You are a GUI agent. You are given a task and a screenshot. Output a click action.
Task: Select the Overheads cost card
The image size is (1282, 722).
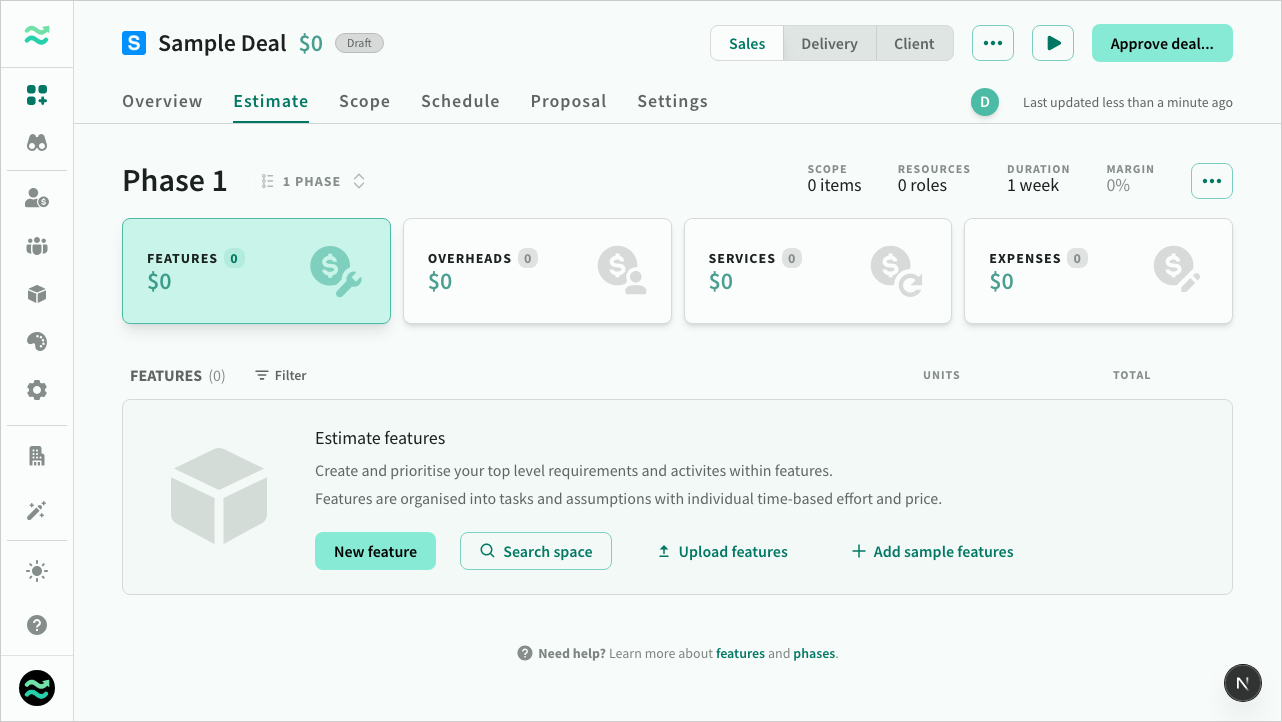pos(537,271)
